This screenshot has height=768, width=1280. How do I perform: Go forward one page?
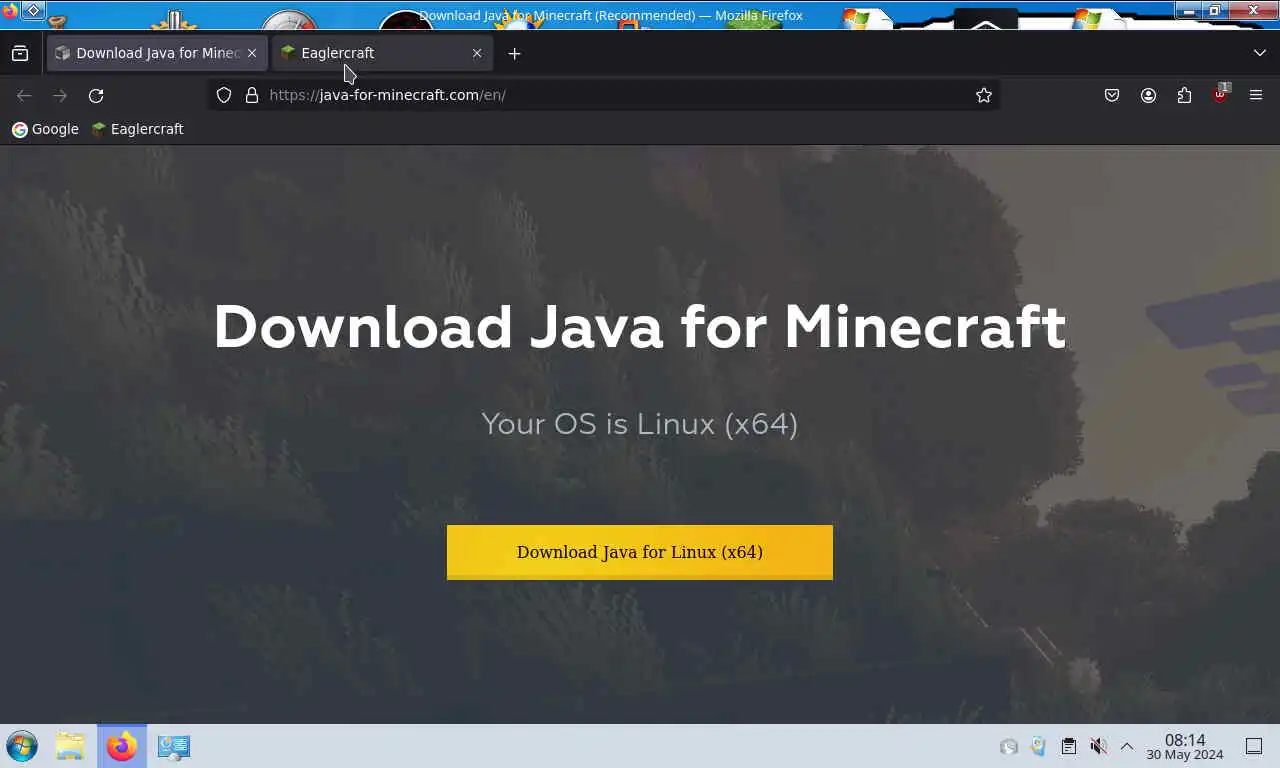60,95
